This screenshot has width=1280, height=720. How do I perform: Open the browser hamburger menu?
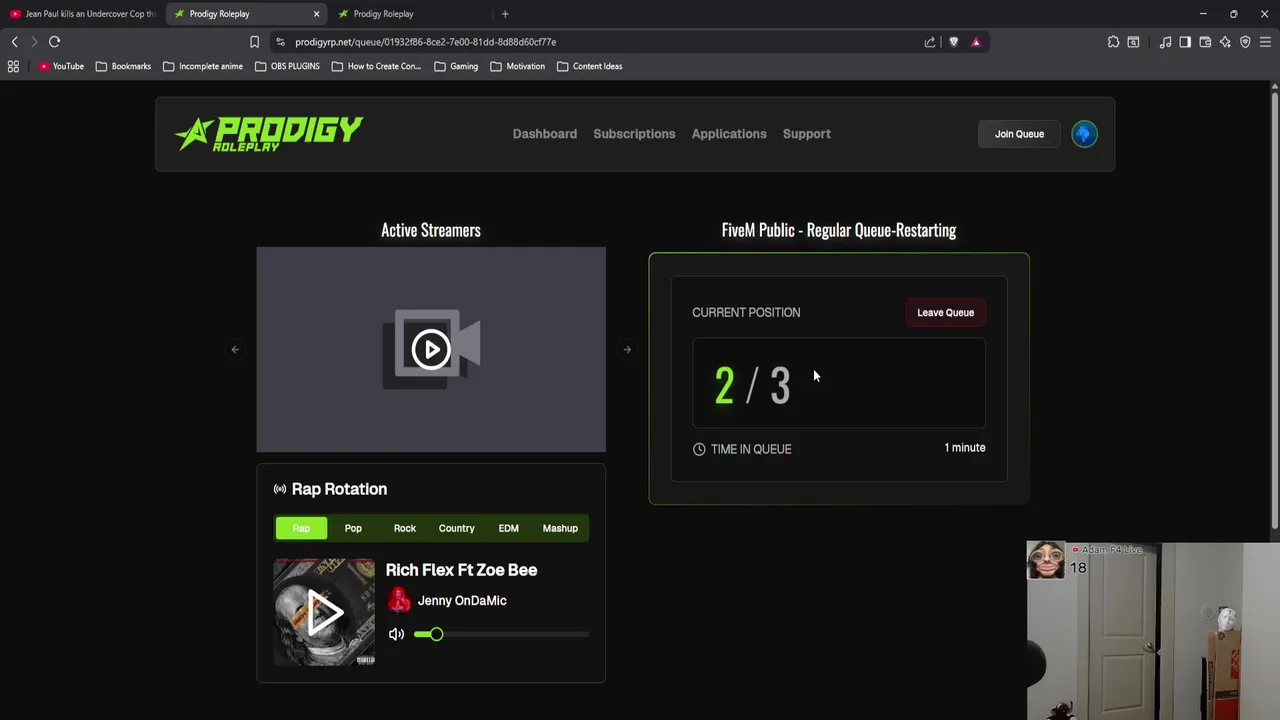point(1265,42)
